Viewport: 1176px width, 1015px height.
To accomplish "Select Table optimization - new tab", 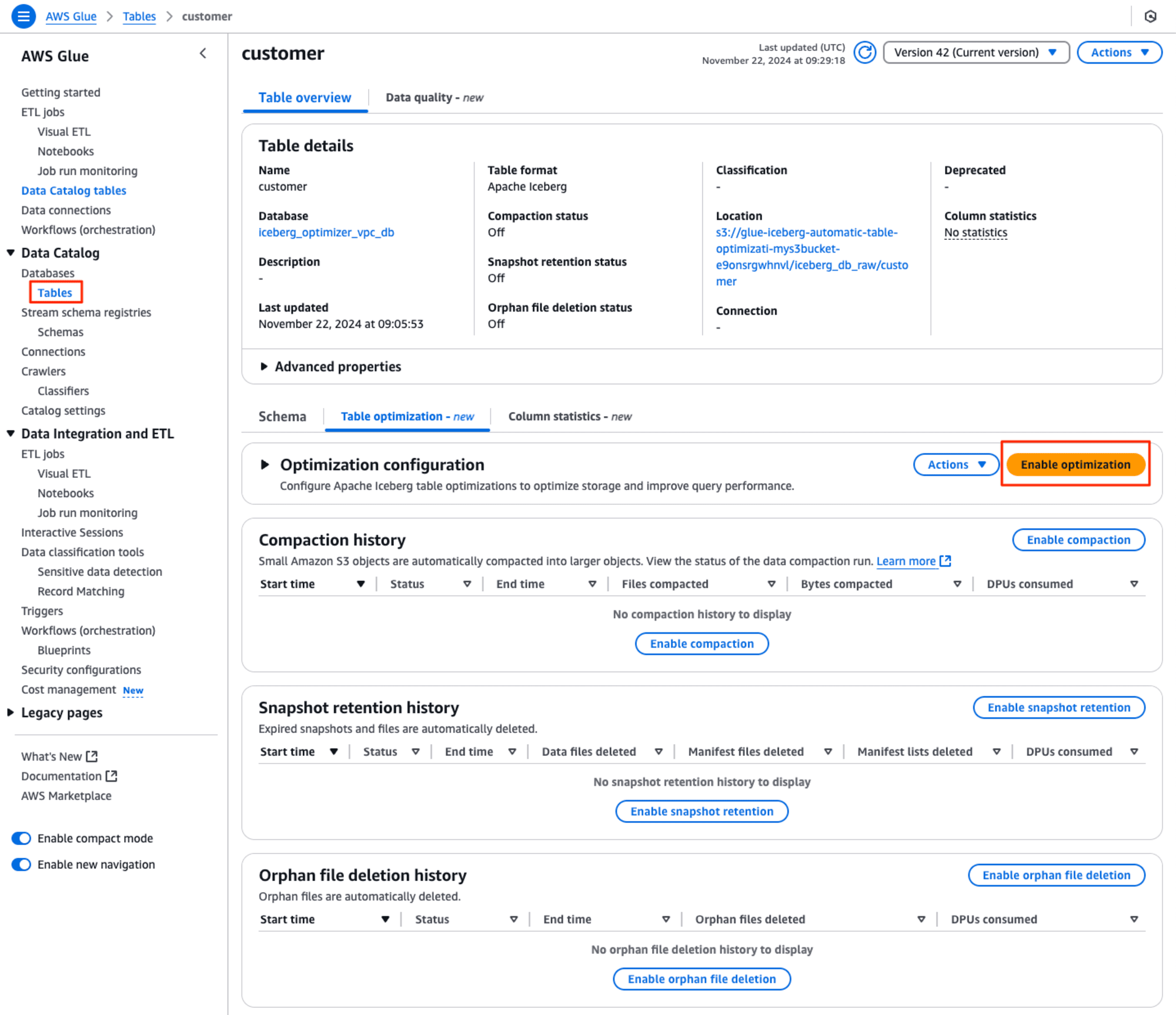I will pyautogui.click(x=407, y=416).
